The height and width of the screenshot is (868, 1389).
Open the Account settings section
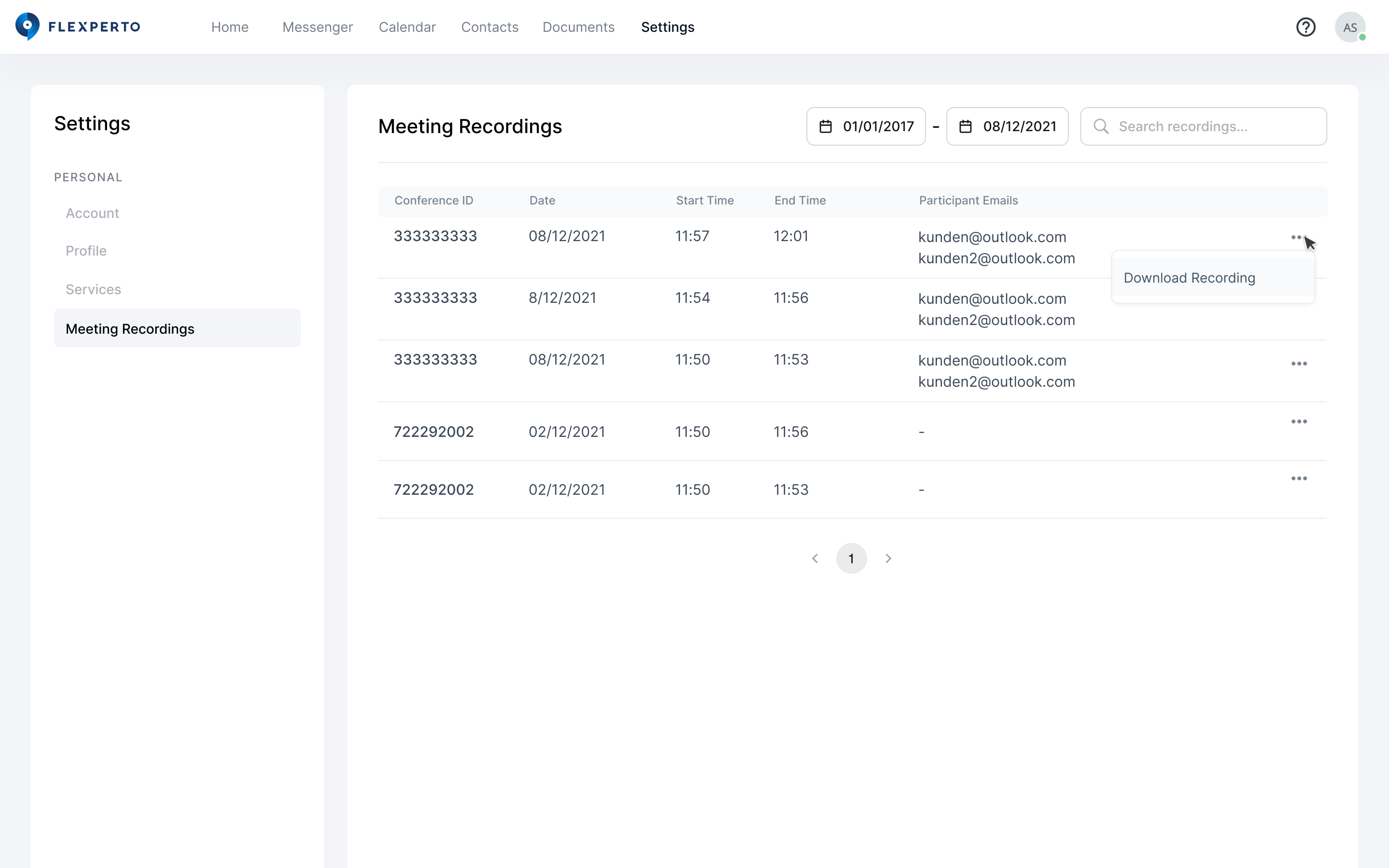click(x=93, y=213)
